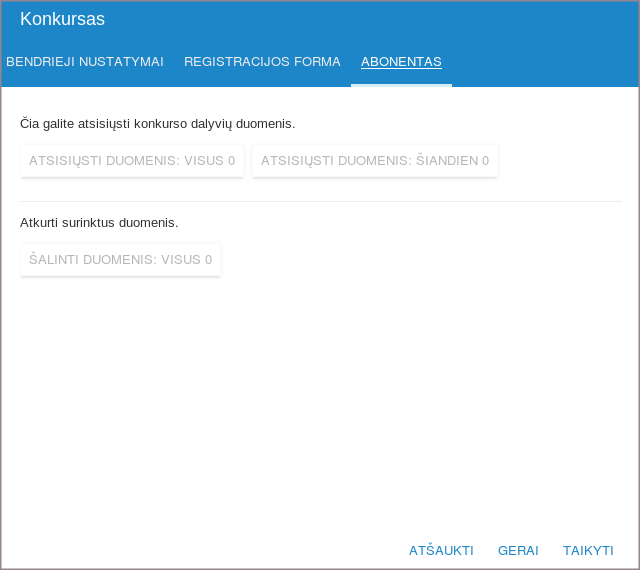The image size is (640, 570).
Task: Open the Registracijos forma tab
Action: pyautogui.click(x=262, y=62)
